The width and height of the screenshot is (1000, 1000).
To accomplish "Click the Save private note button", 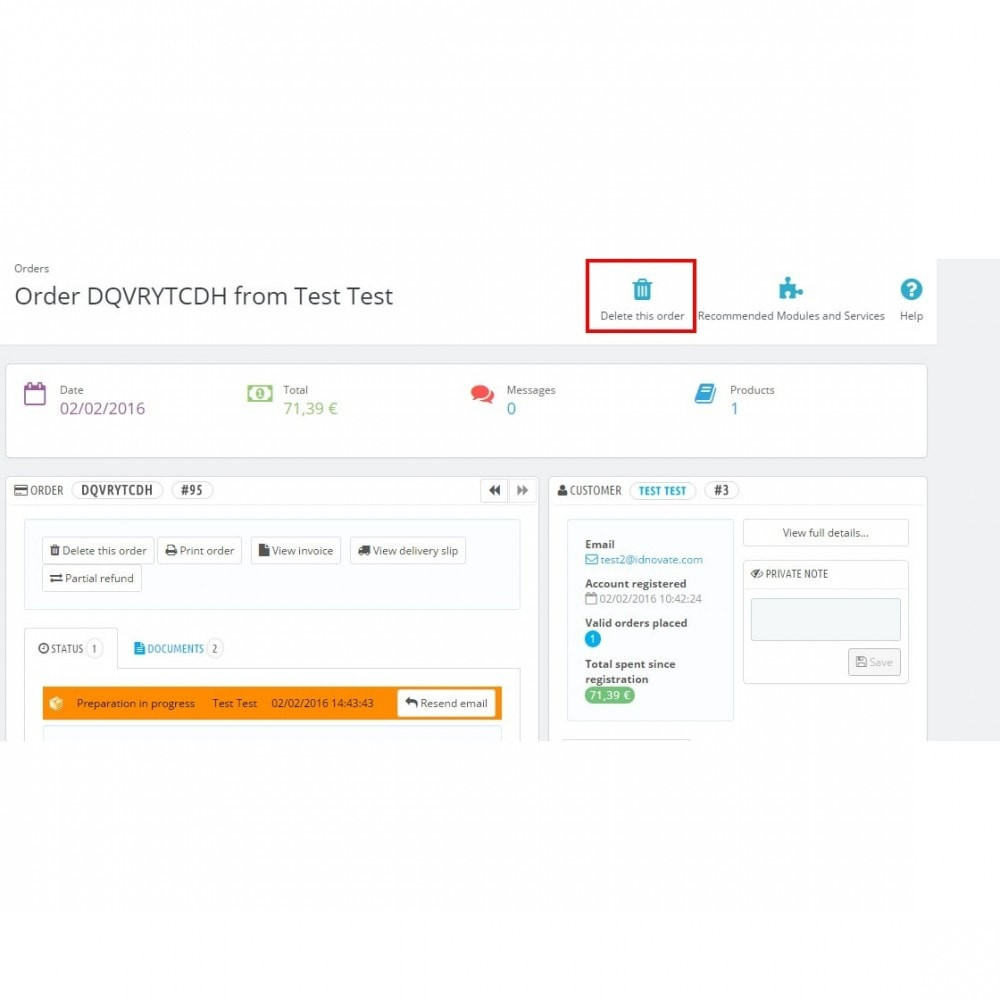I will [x=874, y=662].
